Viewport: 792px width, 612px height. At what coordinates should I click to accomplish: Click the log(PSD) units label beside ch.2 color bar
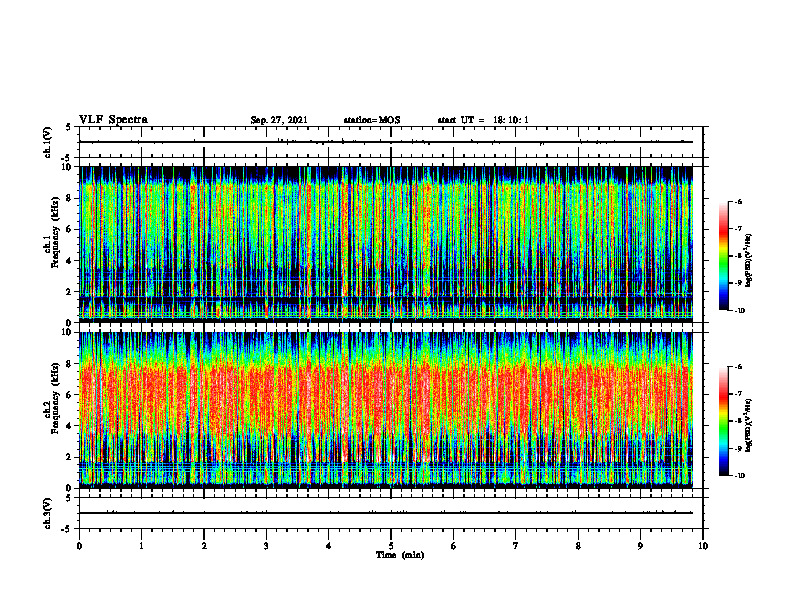pyautogui.click(x=749, y=424)
